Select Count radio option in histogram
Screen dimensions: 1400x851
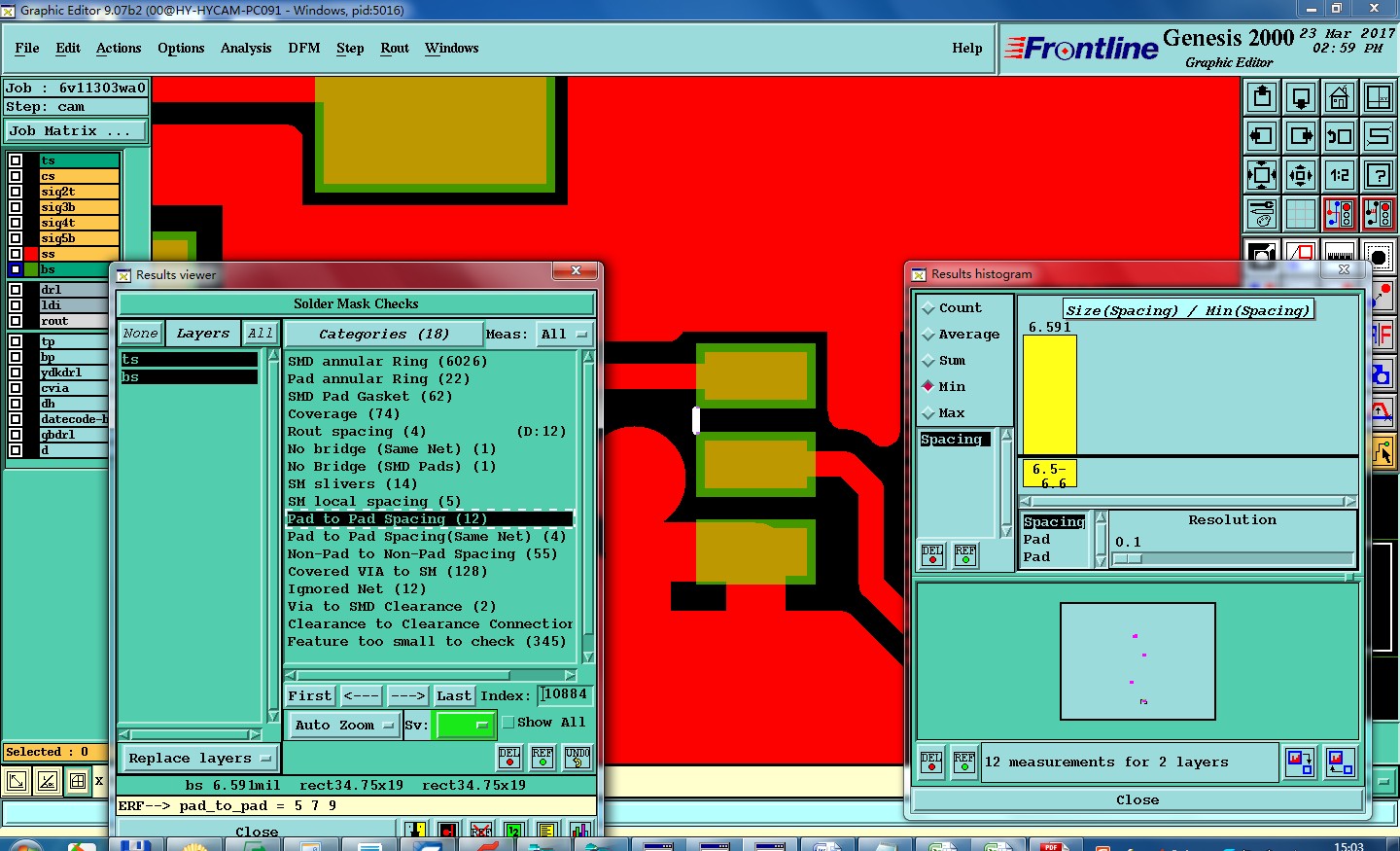[952, 308]
